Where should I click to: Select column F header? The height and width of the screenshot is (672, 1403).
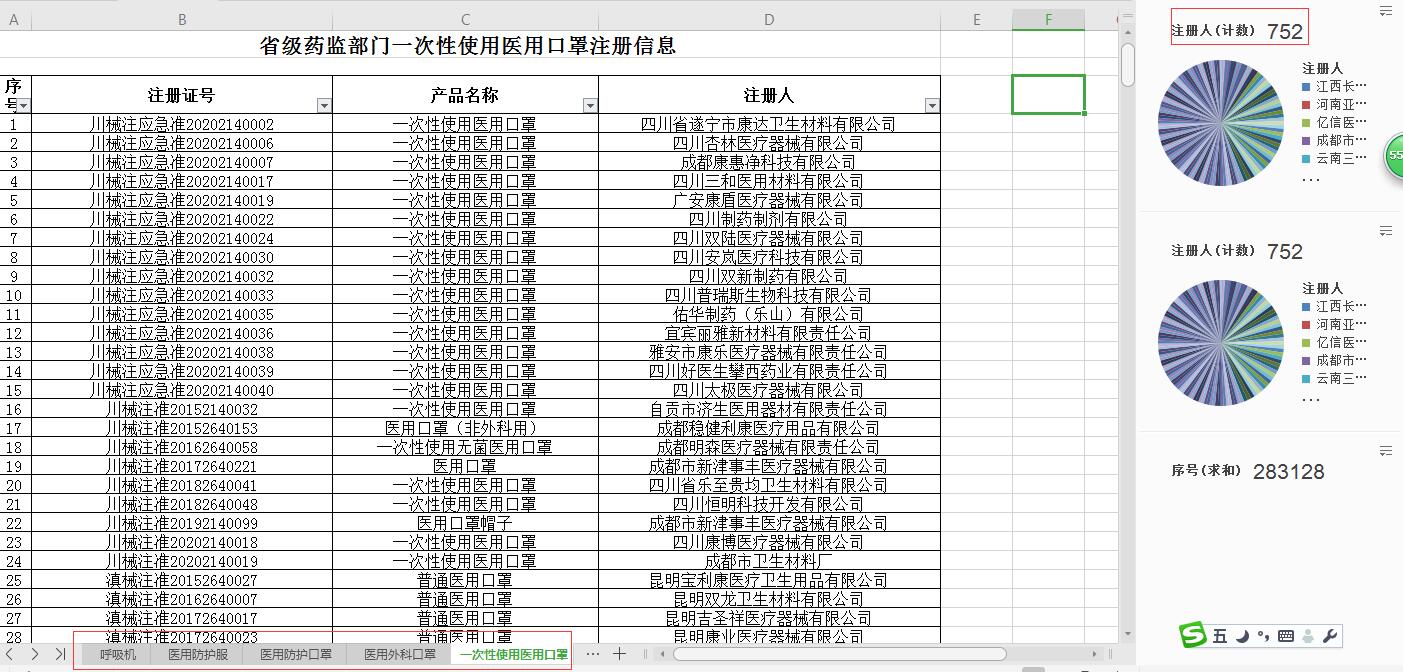click(1048, 19)
